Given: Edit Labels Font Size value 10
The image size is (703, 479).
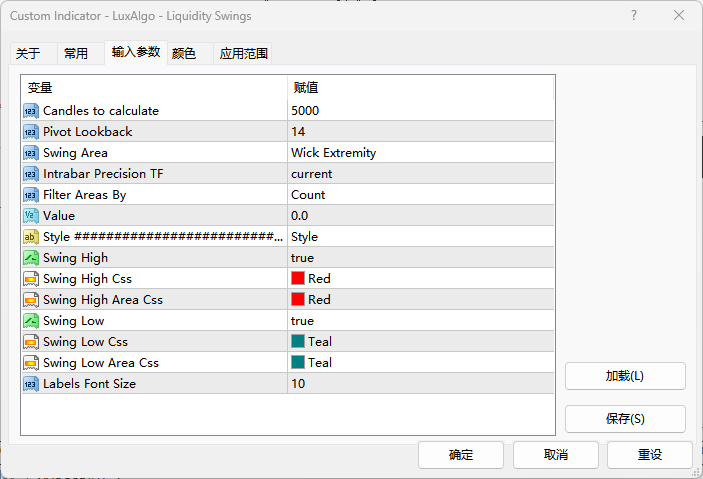Looking at the screenshot, I should pos(421,384).
